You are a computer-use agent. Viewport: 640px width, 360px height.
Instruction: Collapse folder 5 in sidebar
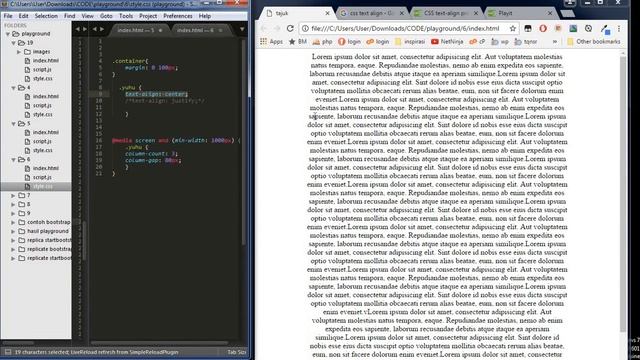pyautogui.click(x=13, y=124)
